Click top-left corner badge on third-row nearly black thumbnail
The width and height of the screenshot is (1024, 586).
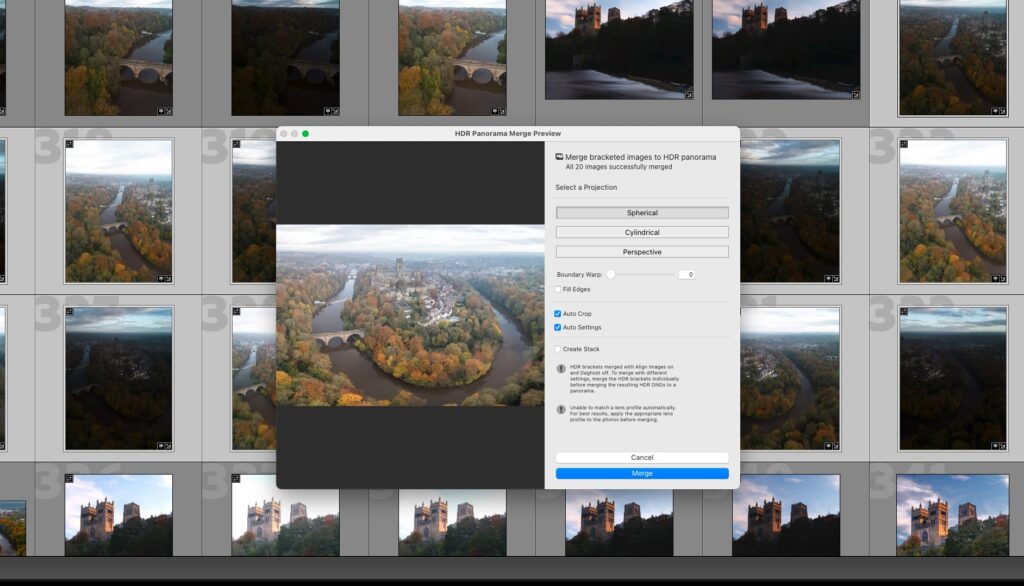(x=904, y=312)
